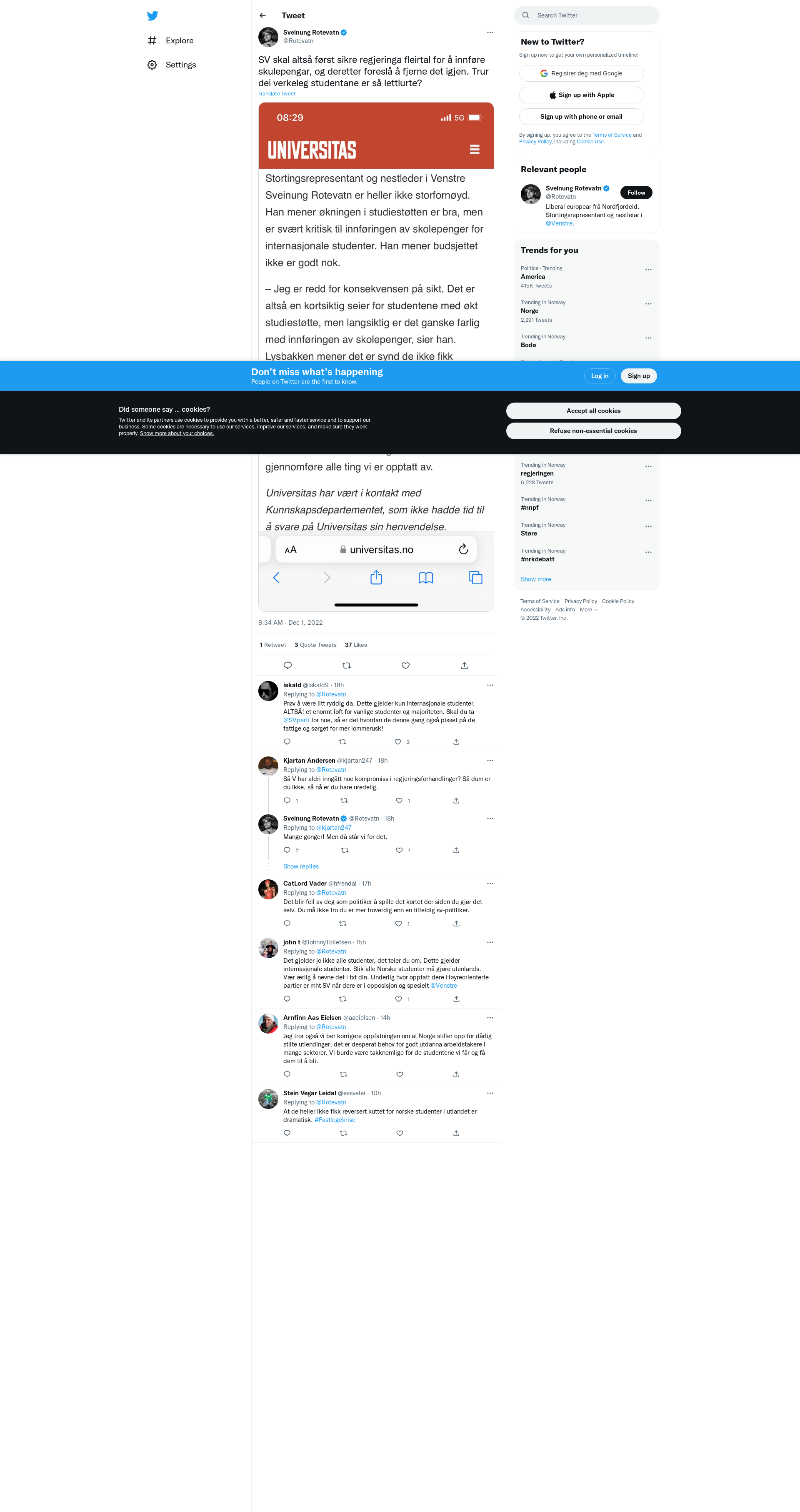The height and width of the screenshot is (1512, 800).
Task: Follow Sveinung Rotevatn
Action: [636, 193]
